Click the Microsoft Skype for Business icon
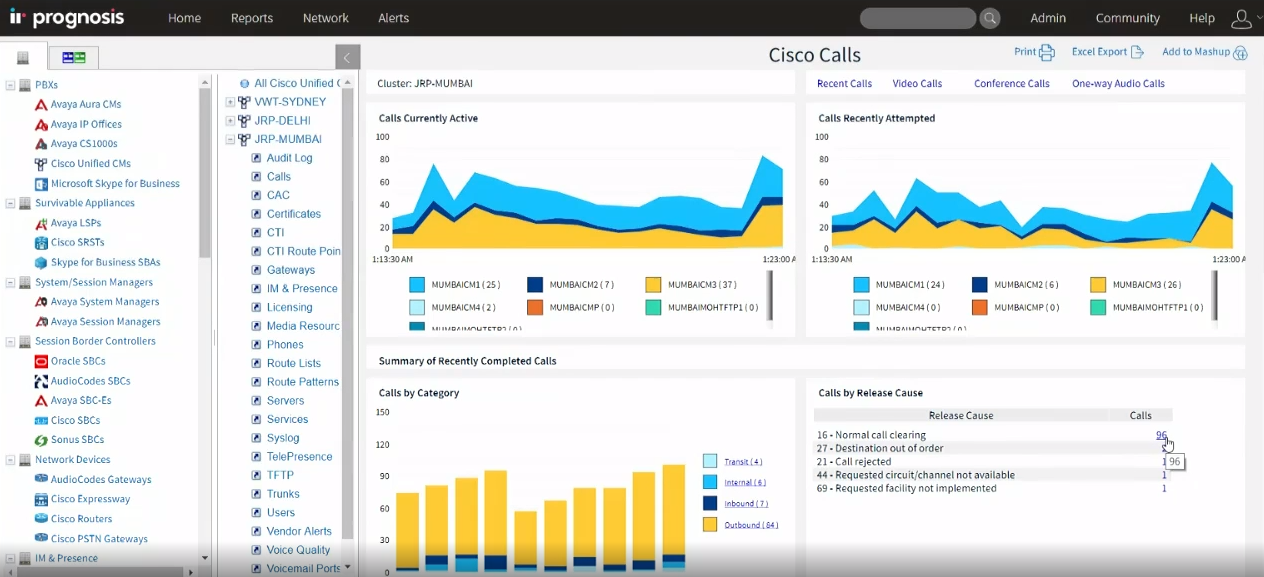This screenshot has width=1264, height=577. click(41, 184)
